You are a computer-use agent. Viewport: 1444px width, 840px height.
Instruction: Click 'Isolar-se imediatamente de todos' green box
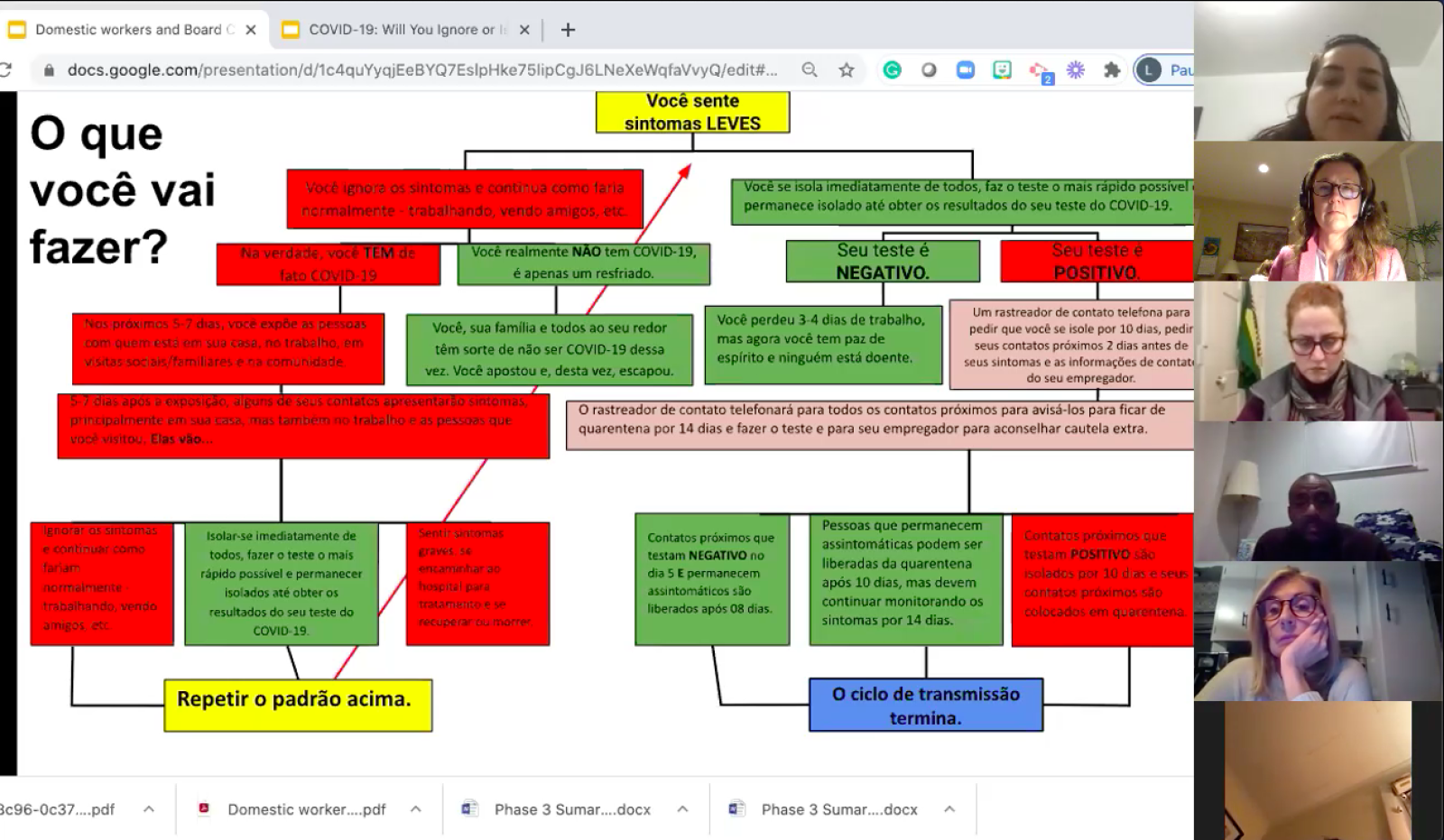[x=282, y=584]
